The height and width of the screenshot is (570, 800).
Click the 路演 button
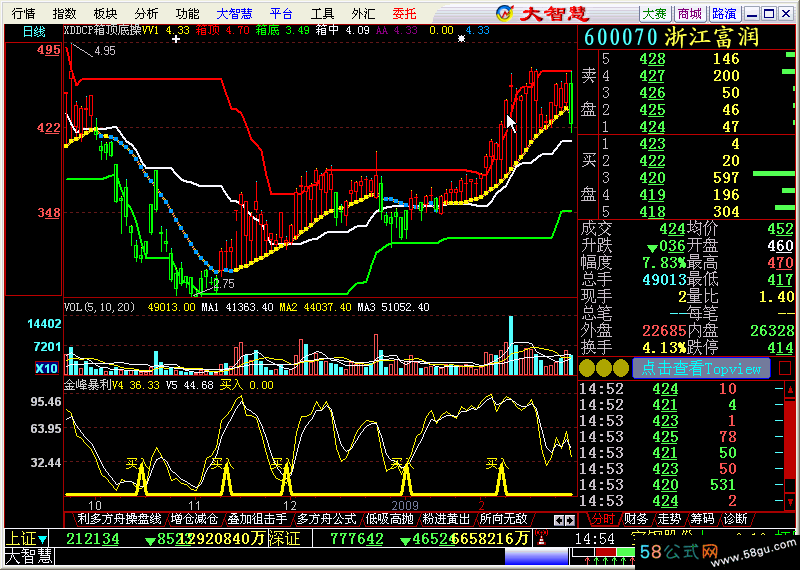click(x=724, y=14)
